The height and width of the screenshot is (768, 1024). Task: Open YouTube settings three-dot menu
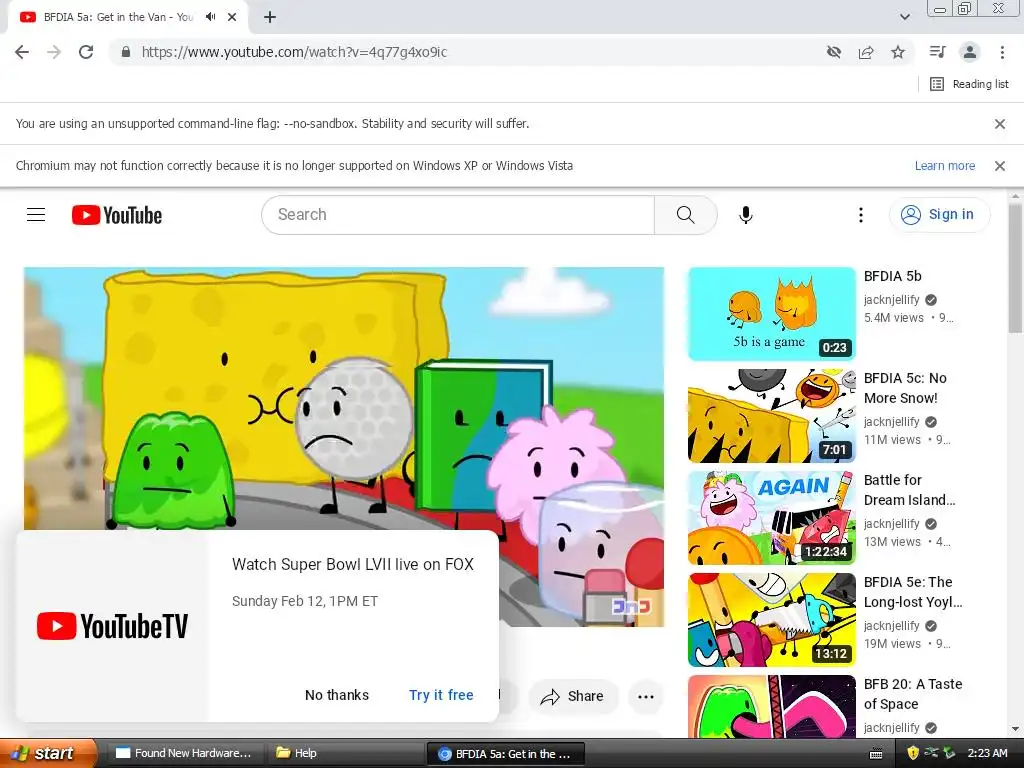pyautogui.click(x=860, y=215)
